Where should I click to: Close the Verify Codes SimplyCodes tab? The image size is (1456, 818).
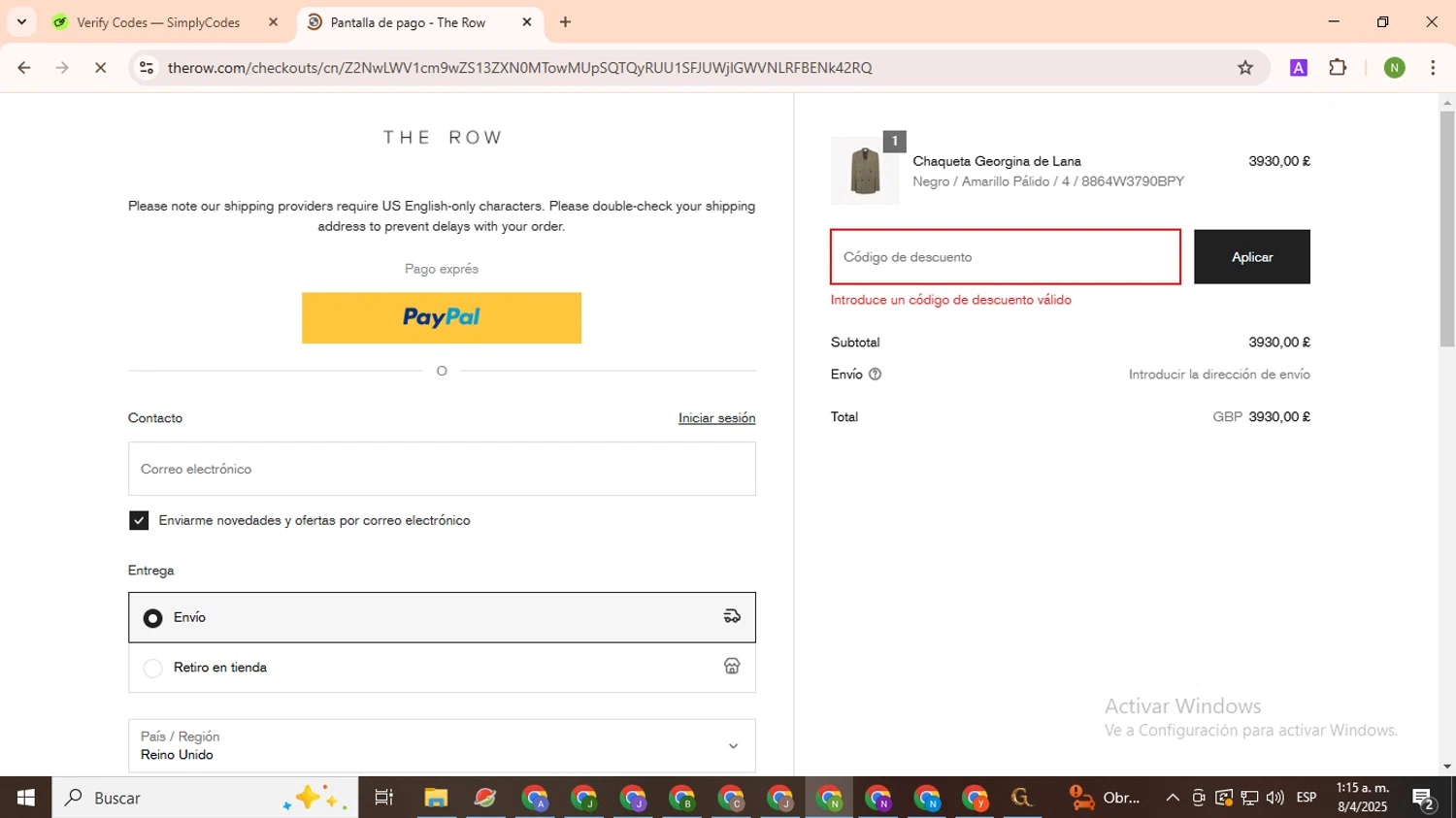(273, 22)
